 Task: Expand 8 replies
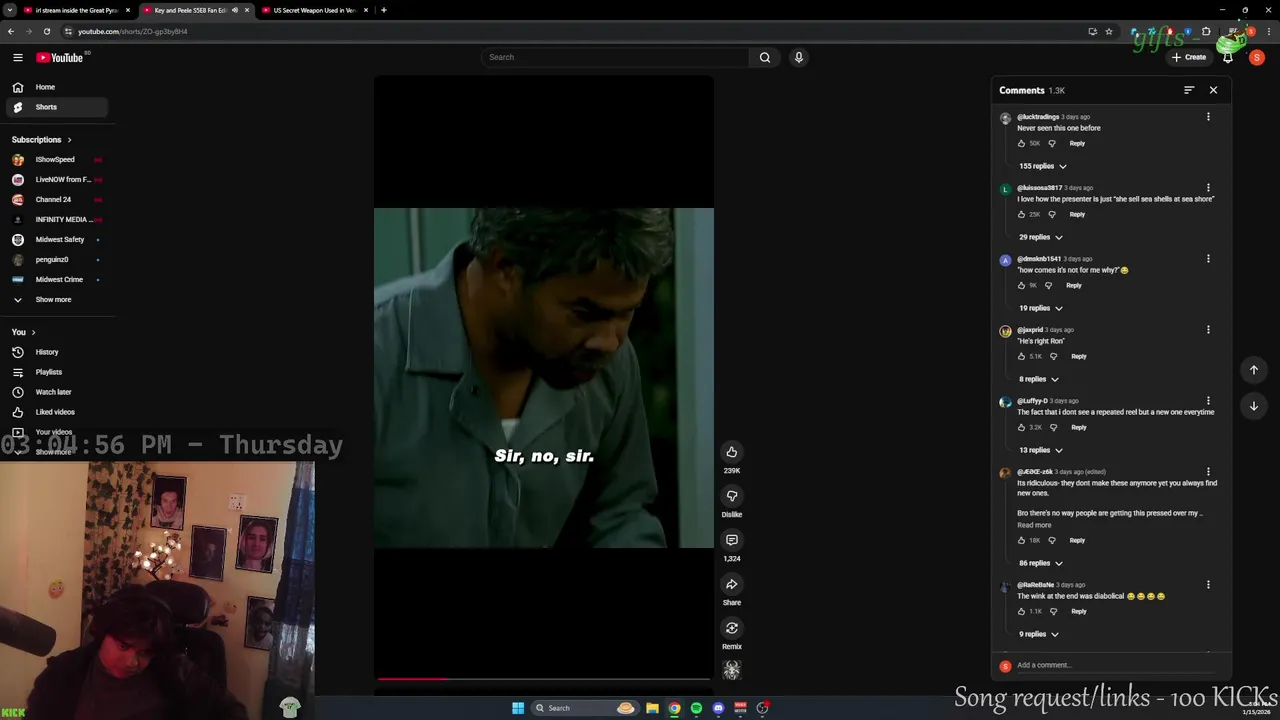[x=1038, y=379]
